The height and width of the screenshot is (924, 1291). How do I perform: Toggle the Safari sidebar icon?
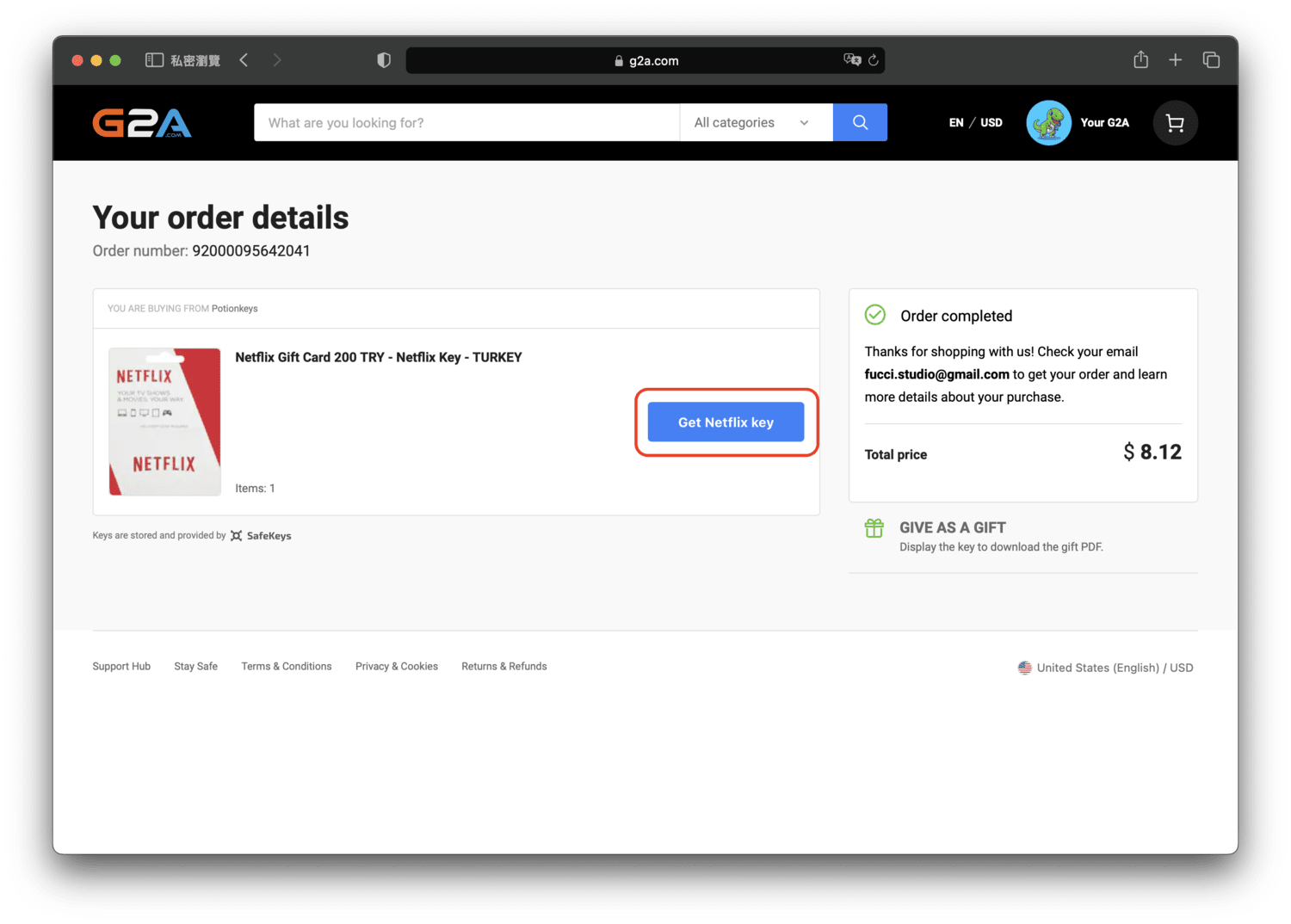(154, 60)
